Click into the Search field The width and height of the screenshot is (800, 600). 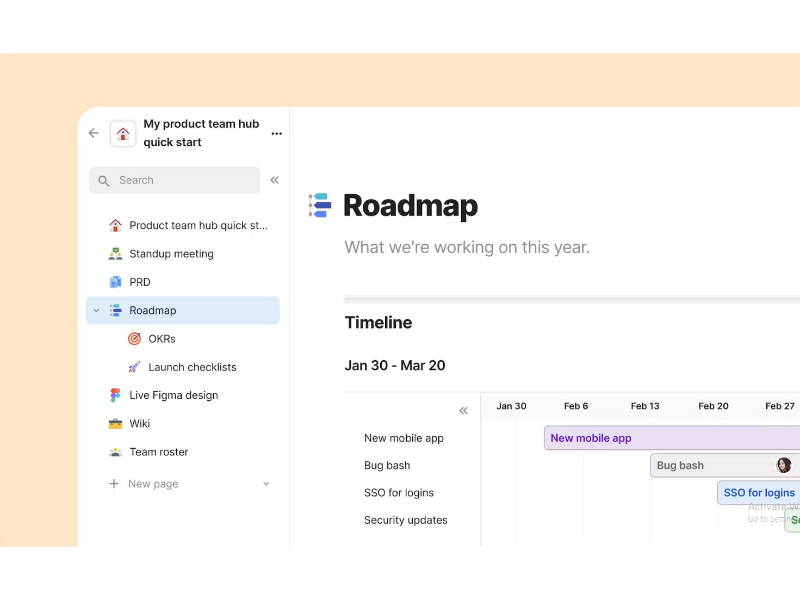tap(174, 180)
